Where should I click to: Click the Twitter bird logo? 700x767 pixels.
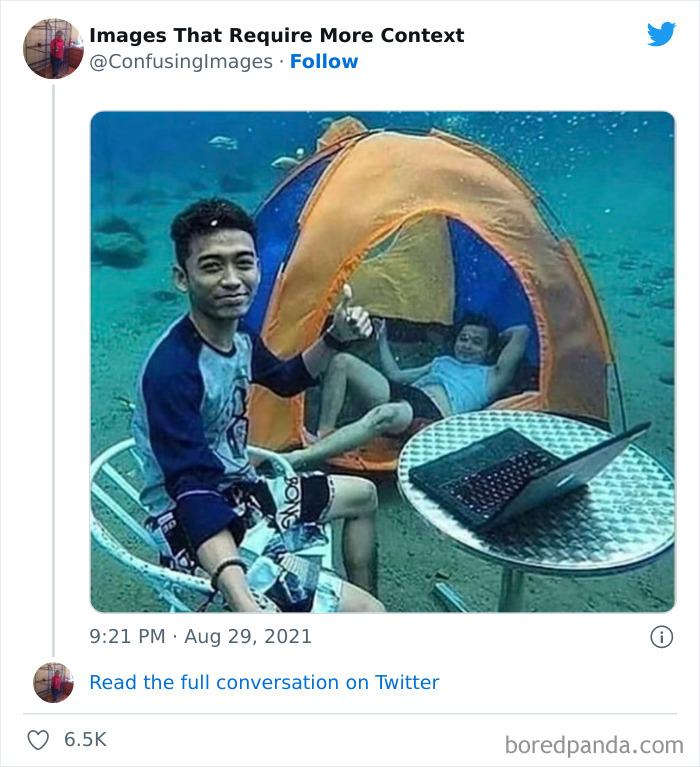click(x=661, y=34)
